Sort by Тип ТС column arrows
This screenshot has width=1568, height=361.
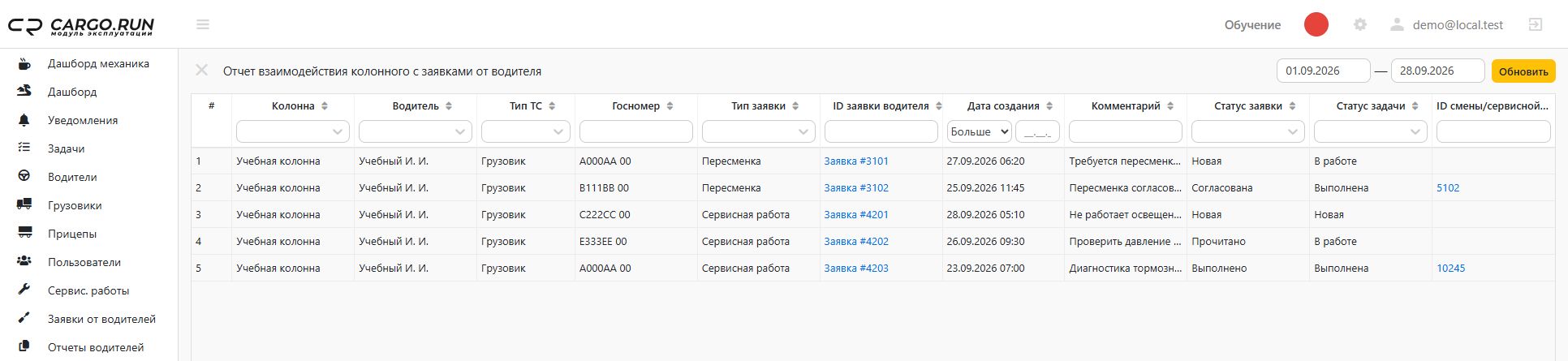click(552, 106)
